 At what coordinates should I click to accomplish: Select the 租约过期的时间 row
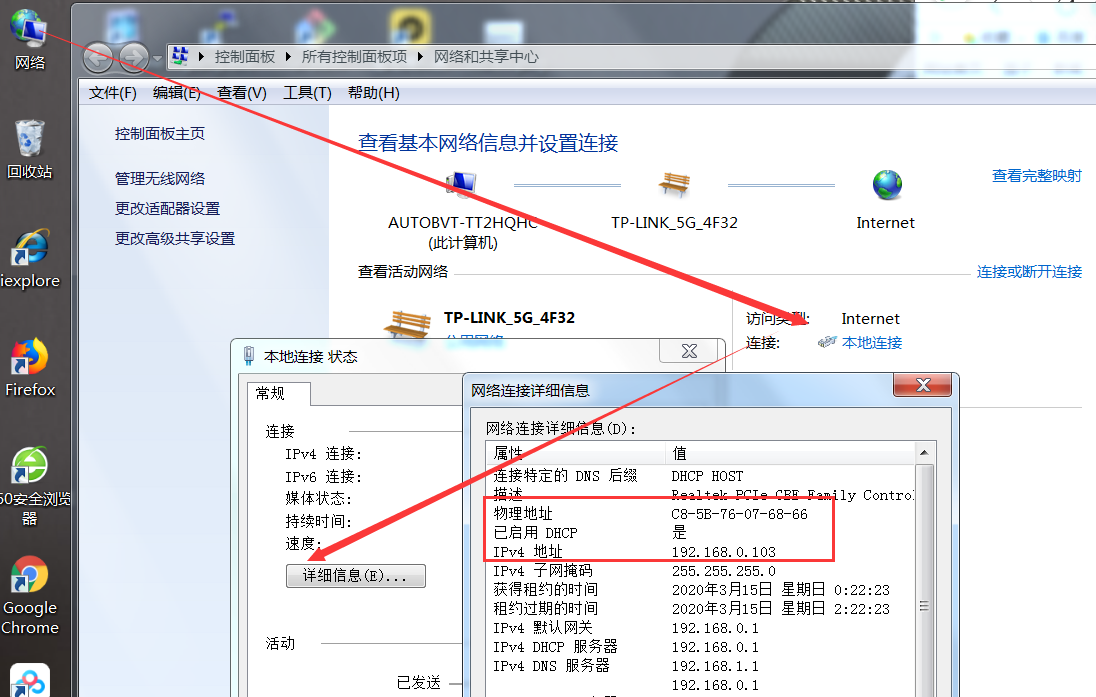point(699,609)
